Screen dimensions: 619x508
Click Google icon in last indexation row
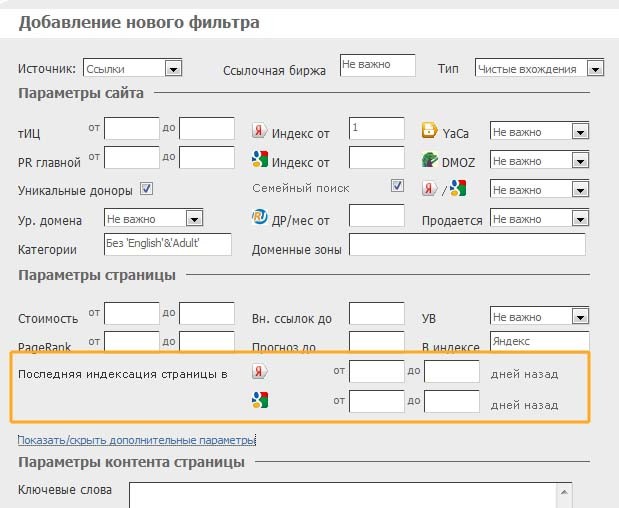click(x=259, y=403)
